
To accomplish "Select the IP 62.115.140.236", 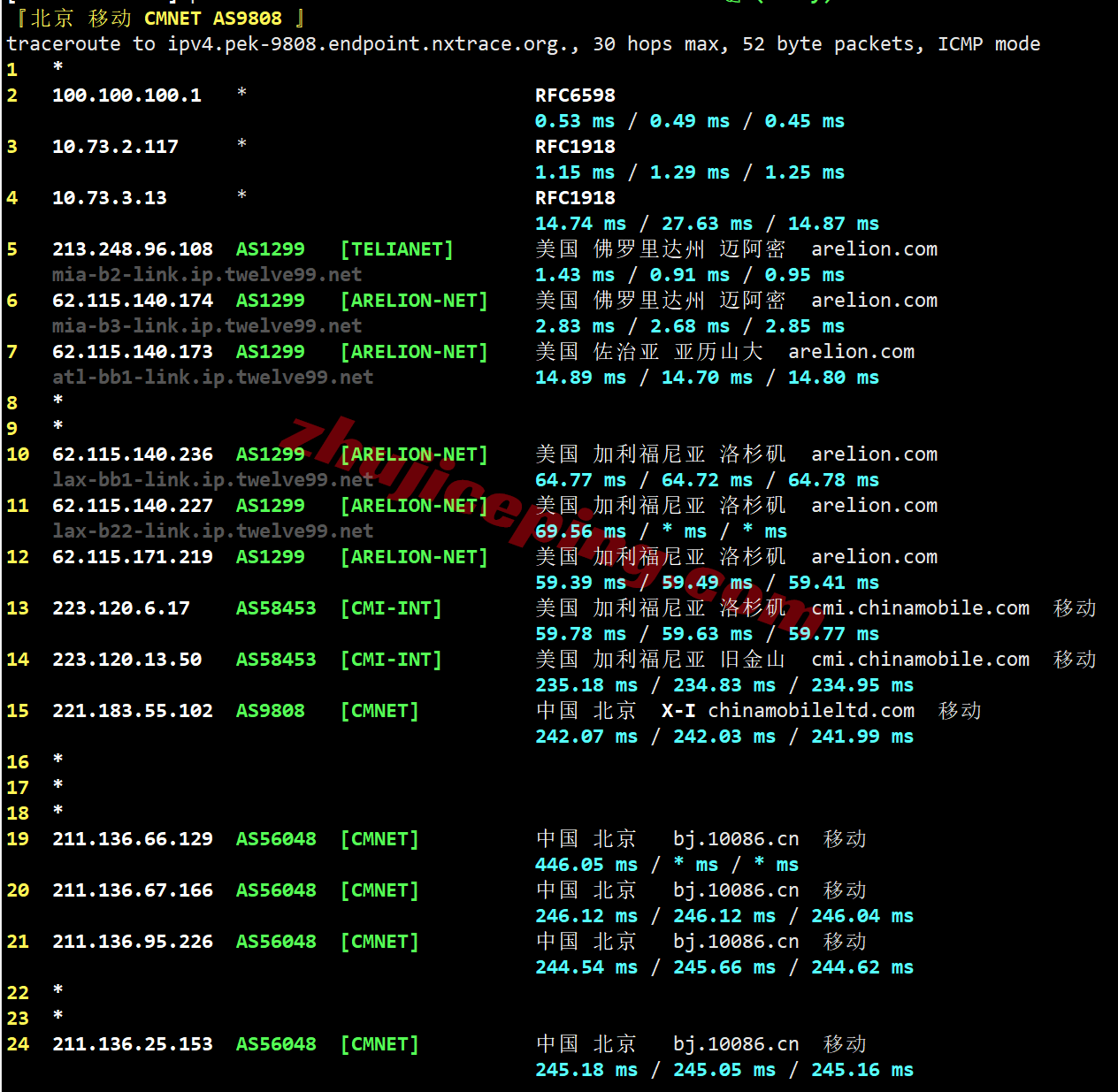I will tap(133, 454).
